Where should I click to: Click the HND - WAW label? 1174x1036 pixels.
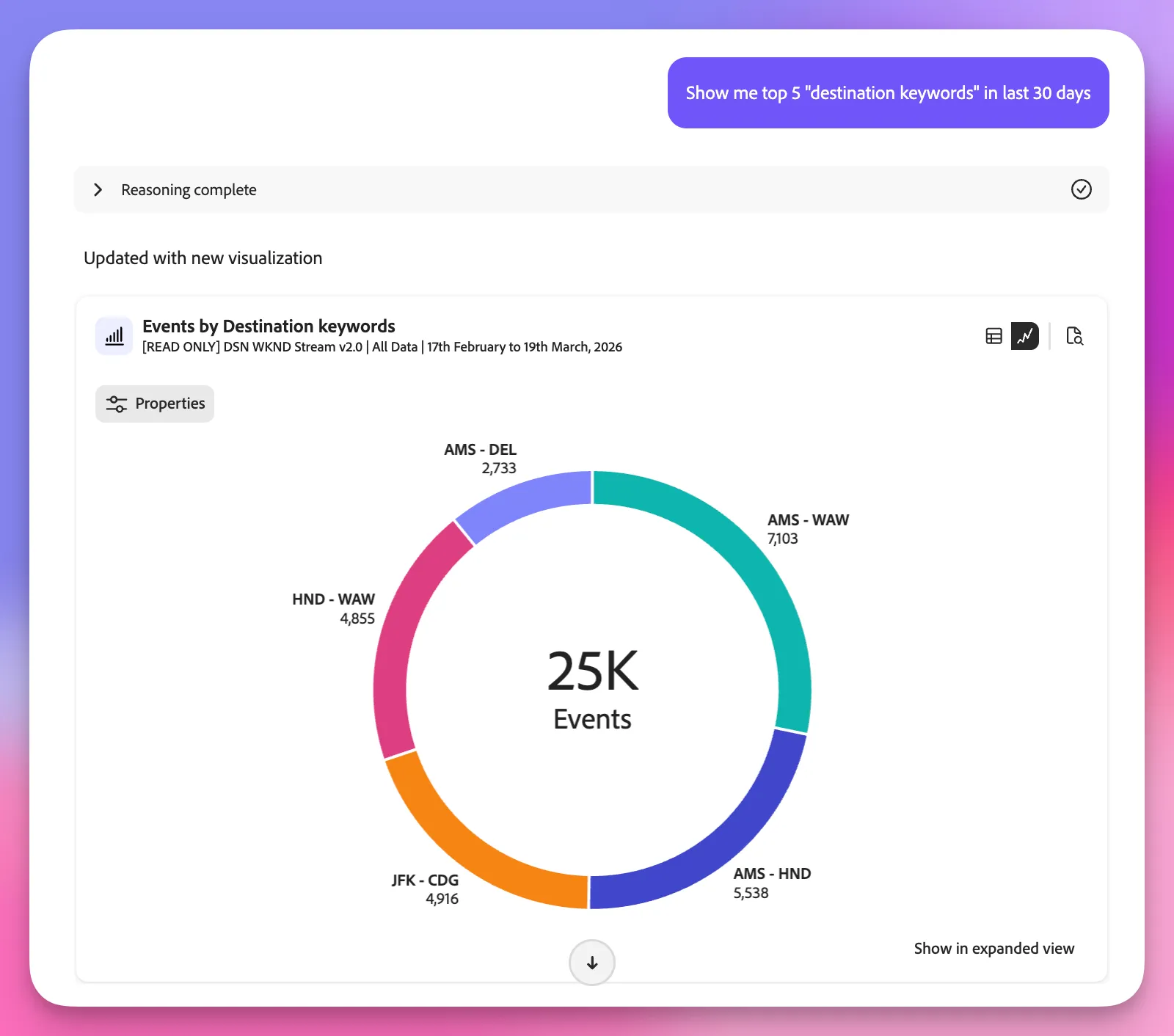333,599
